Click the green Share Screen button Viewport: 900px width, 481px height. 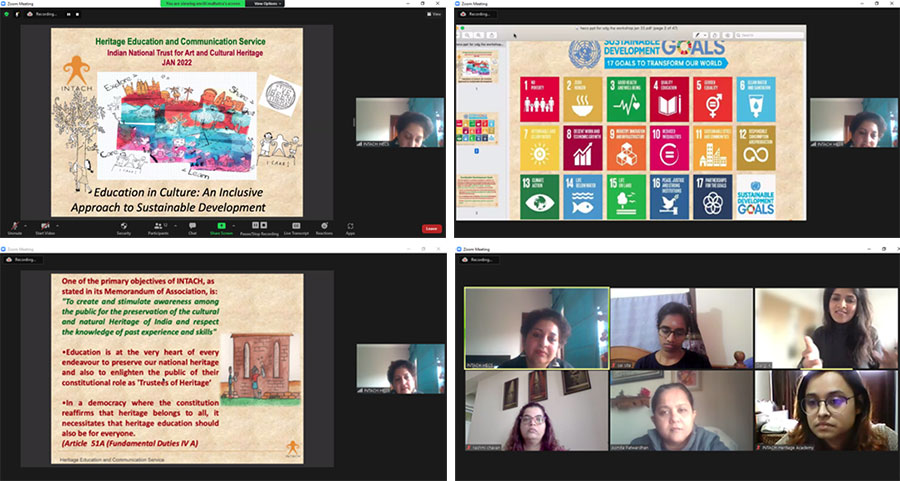[x=221, y=228]
